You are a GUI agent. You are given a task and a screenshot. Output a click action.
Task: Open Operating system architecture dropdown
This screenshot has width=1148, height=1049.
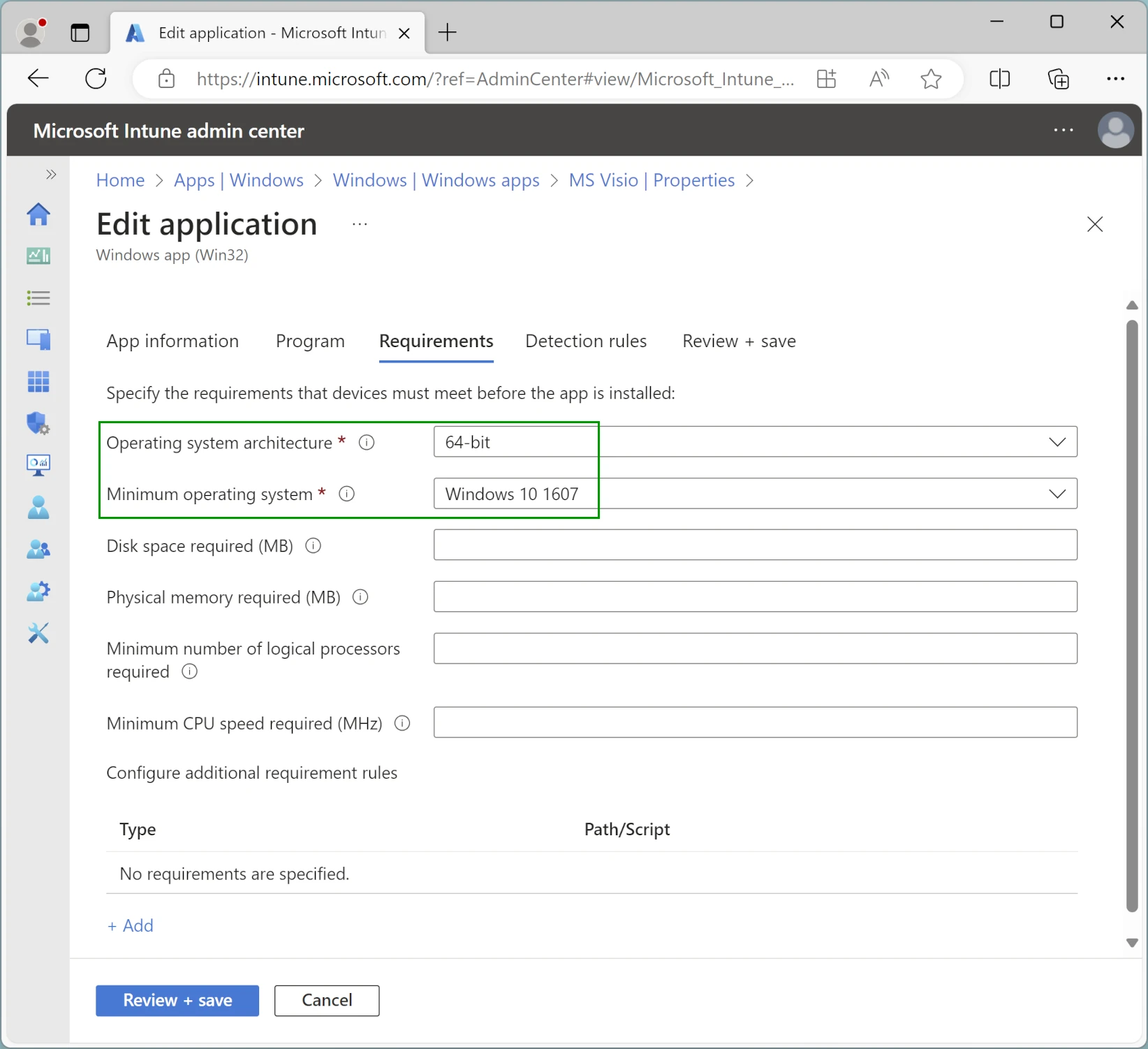tap(756, 441)
